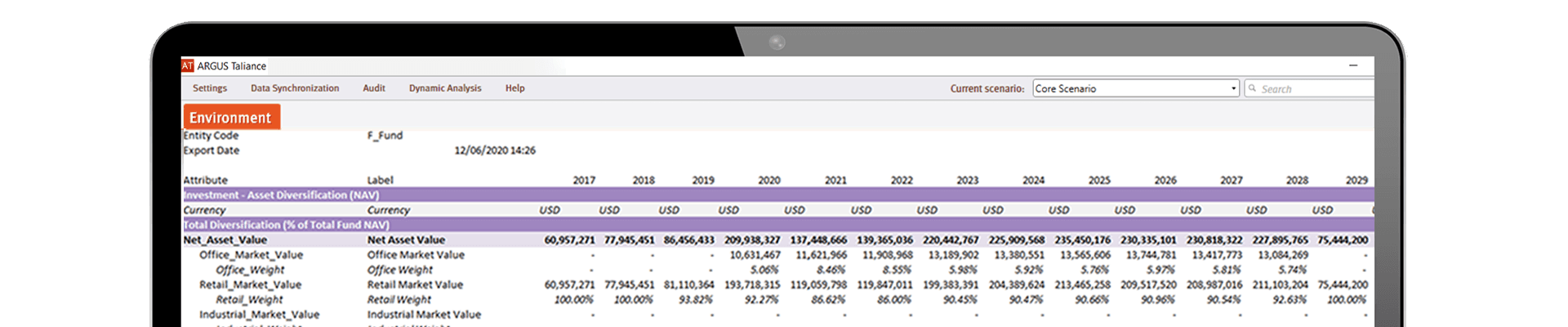The width and height of the screenshot is (1568, 327).
Task: Select the Retail_Market_Value attribute row
Action: click(250, 284)
